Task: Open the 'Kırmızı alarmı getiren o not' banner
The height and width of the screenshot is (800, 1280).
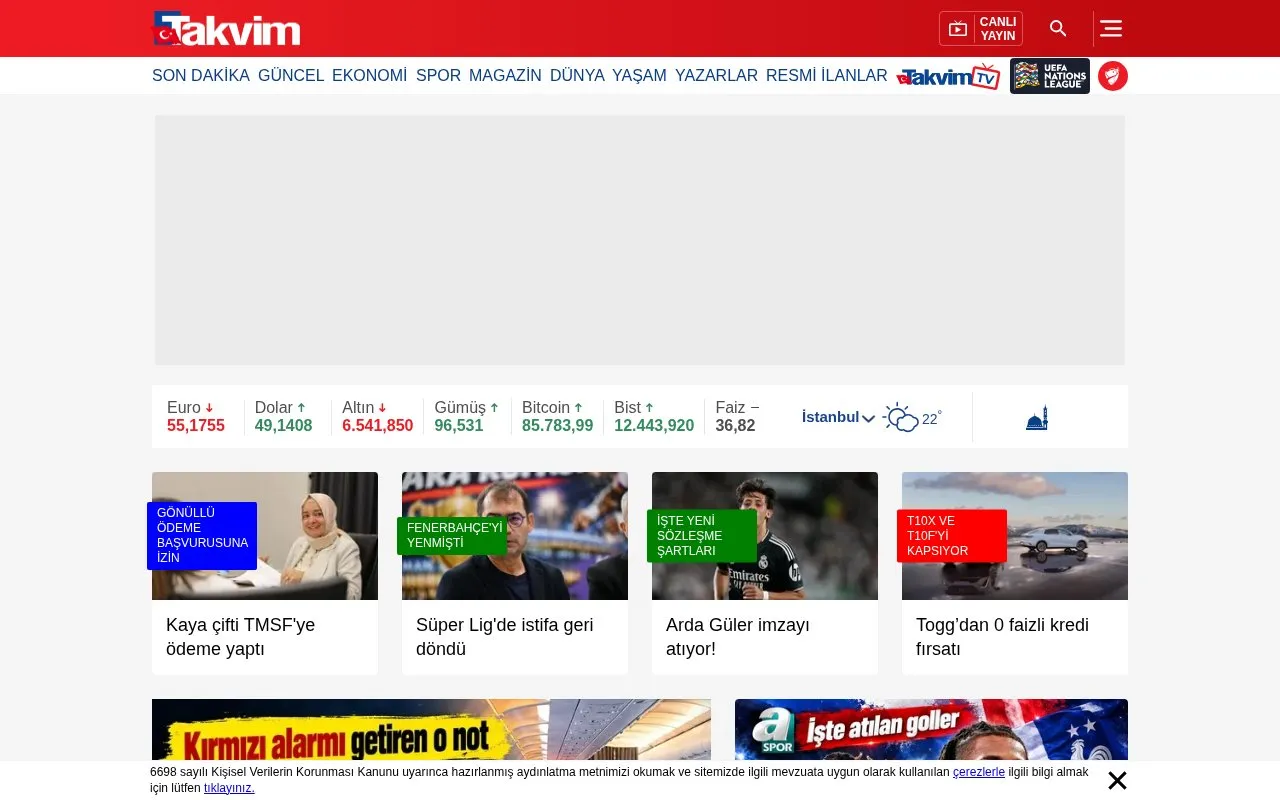Action: tap(431, 730)
